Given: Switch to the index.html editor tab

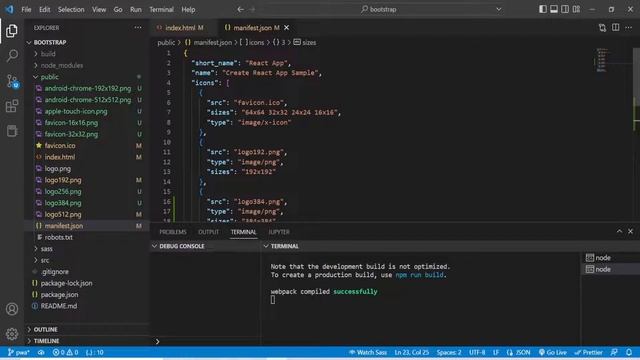Looking at the screenshot, I should pyautogui.click(x=184, y=28).
